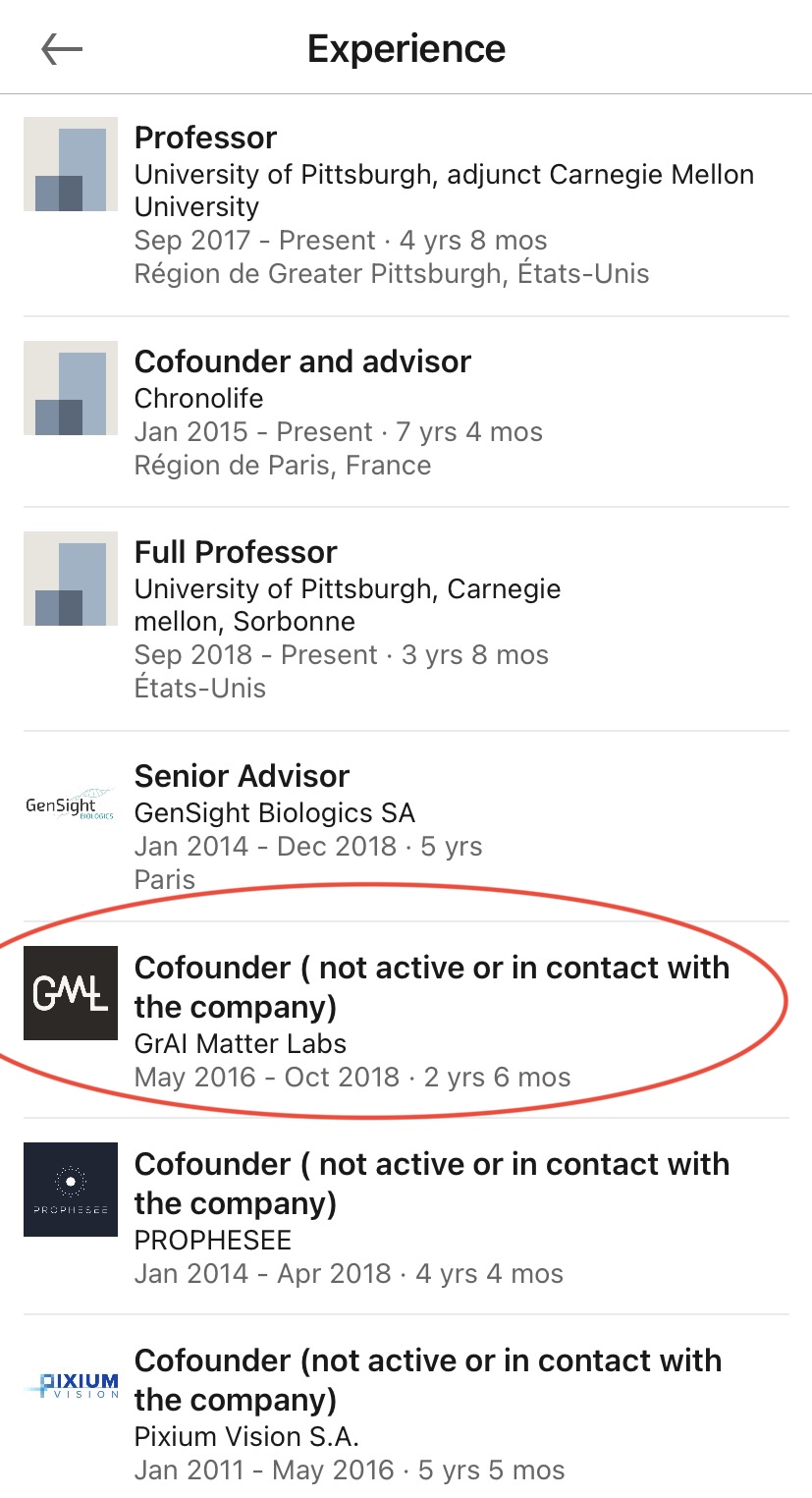812x1498 pixels.
Task: Tap the GrAI Matter Labs company name
Action: [x=241, y=1043]
